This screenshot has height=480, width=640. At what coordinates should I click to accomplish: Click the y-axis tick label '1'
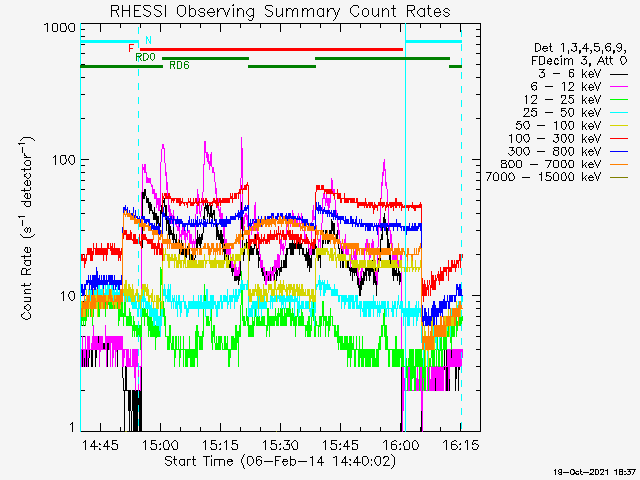pos(72,427)
